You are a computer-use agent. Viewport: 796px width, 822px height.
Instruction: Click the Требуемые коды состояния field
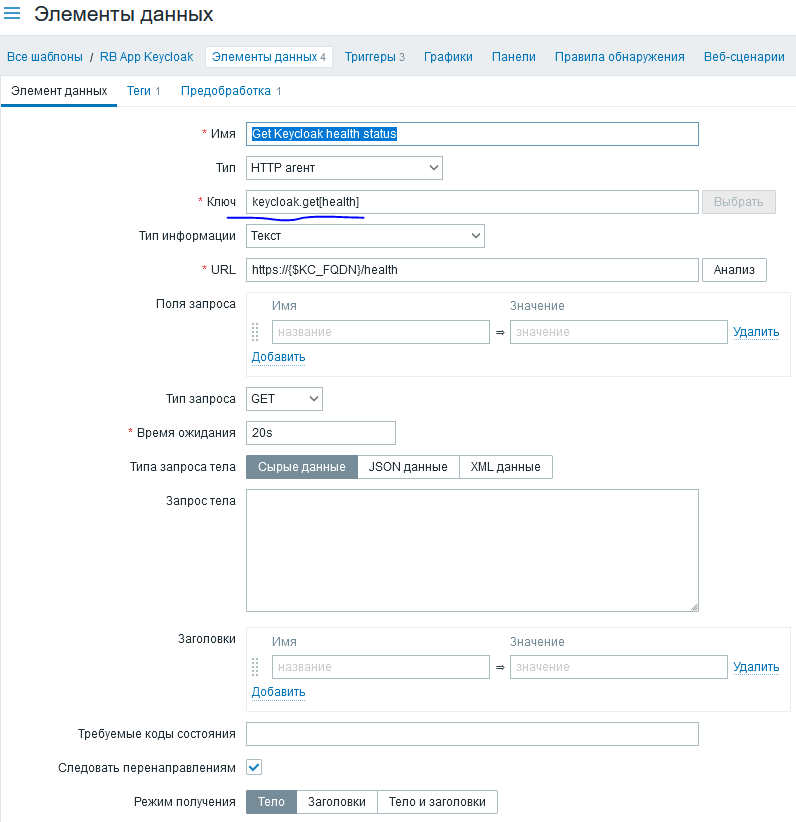point(472,734)
